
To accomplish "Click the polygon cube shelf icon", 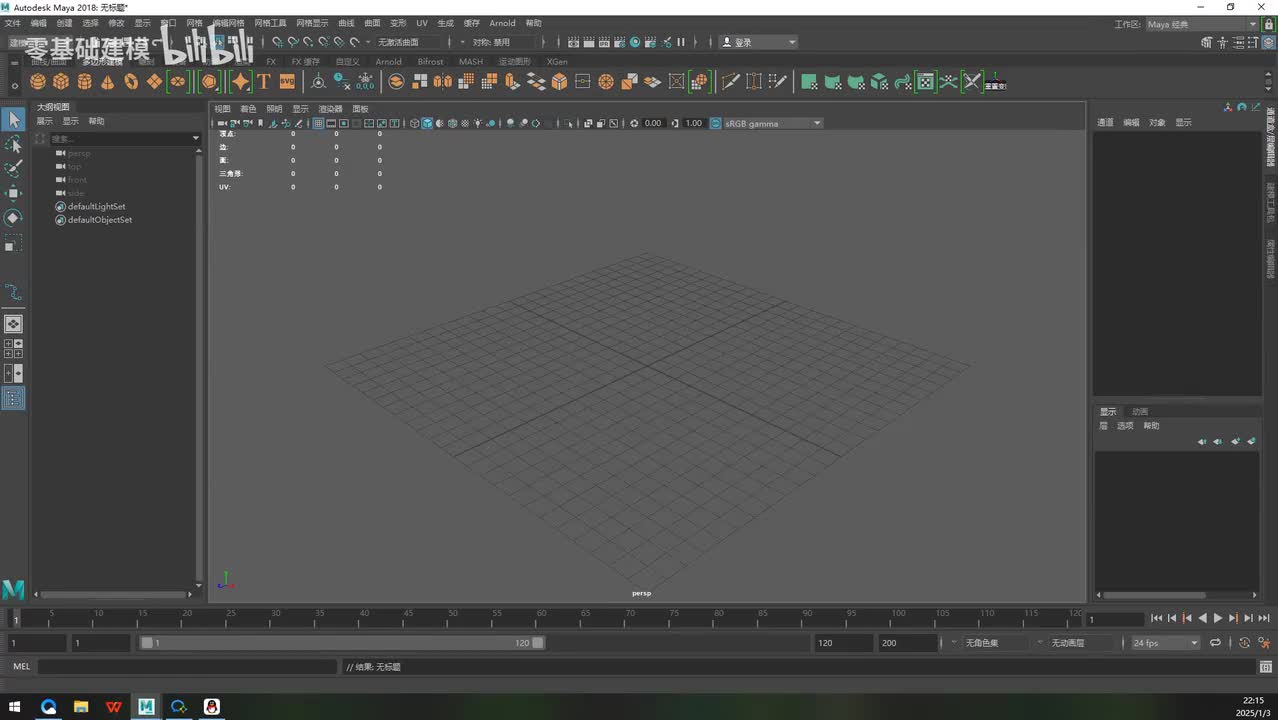I will pos(61,82).
